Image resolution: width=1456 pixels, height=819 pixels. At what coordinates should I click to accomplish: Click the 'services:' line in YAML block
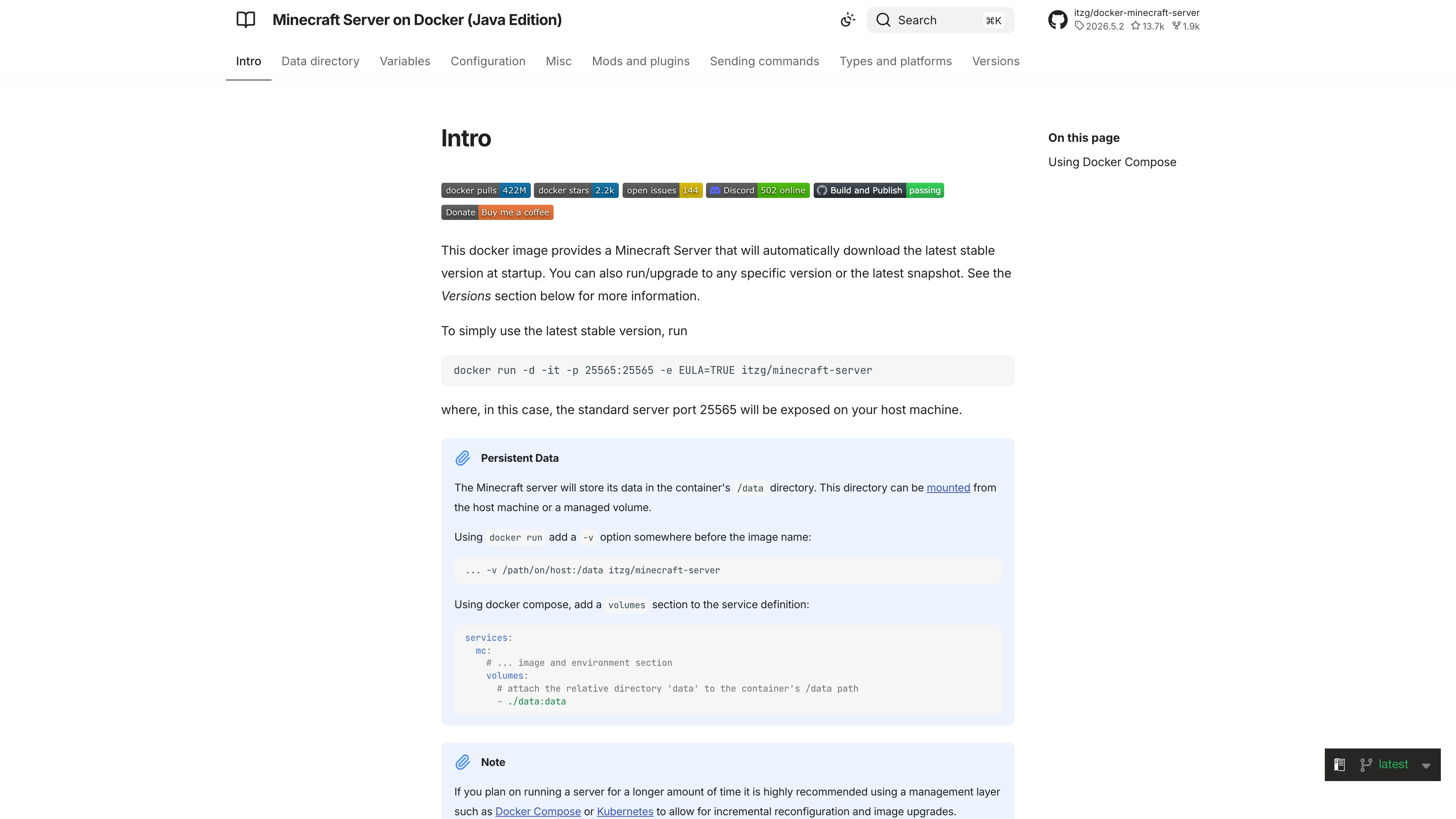coord(488,637)
